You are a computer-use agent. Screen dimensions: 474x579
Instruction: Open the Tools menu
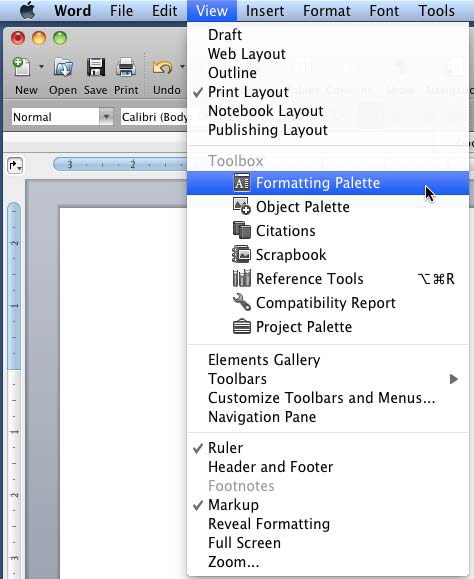click(x=436, y=10)
